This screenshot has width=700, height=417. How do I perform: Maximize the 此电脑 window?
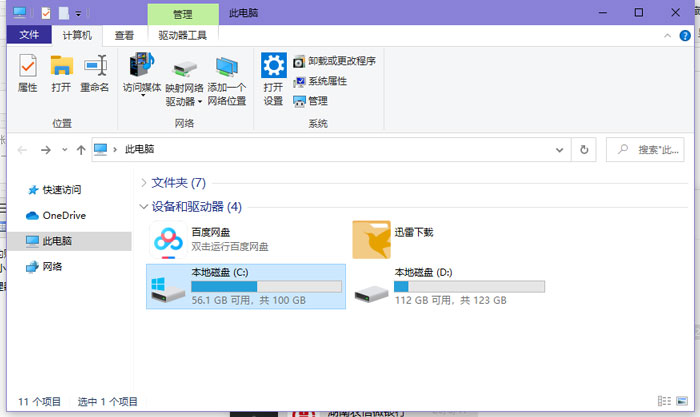pos(639,13)
